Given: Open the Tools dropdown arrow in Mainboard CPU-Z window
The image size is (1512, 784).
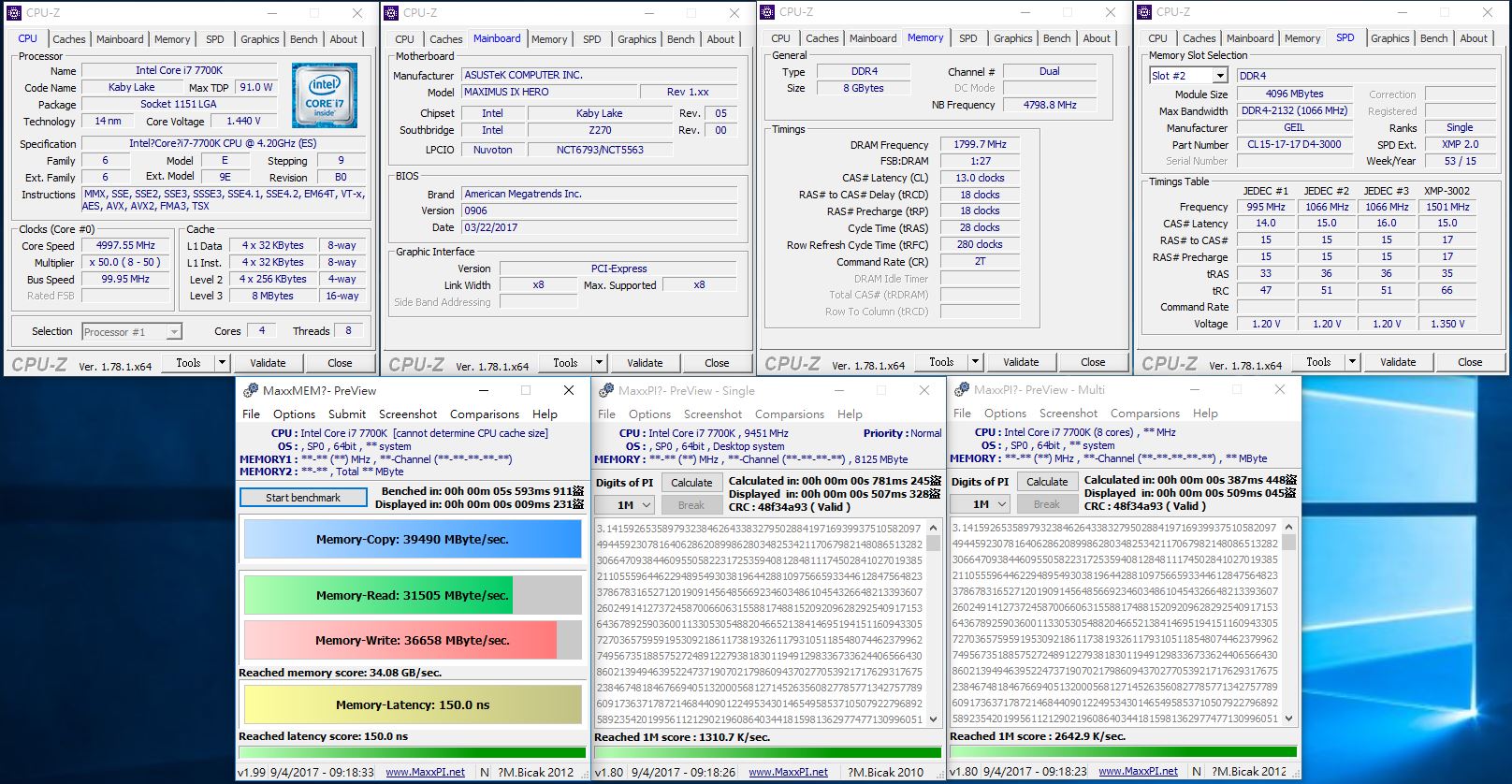Looking at the screenshot, I should click(599, 362).
